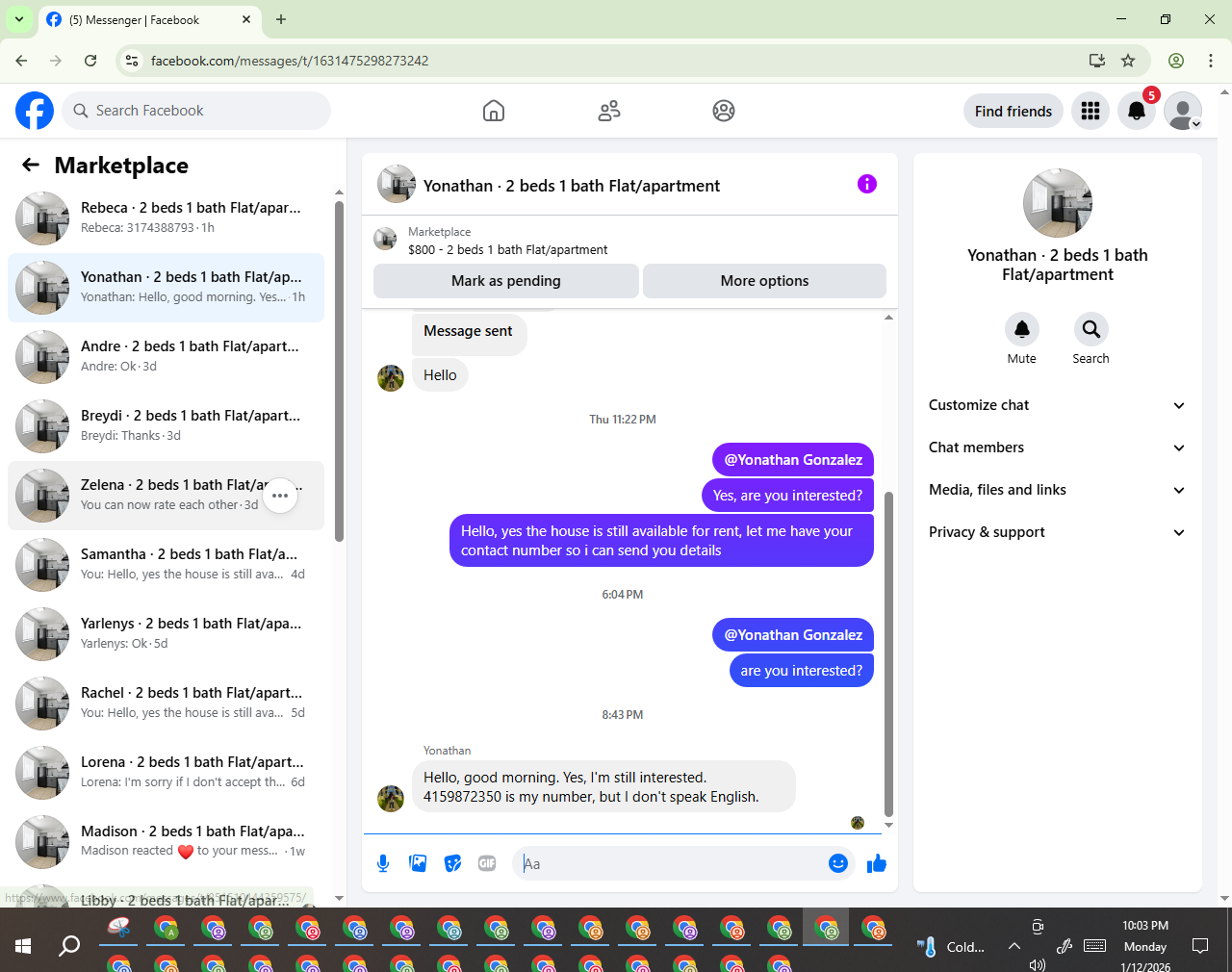Open the Samantha conversation
Image resolution: width=1232 pixels, height=972 pixels.
[x=166, y=565]
